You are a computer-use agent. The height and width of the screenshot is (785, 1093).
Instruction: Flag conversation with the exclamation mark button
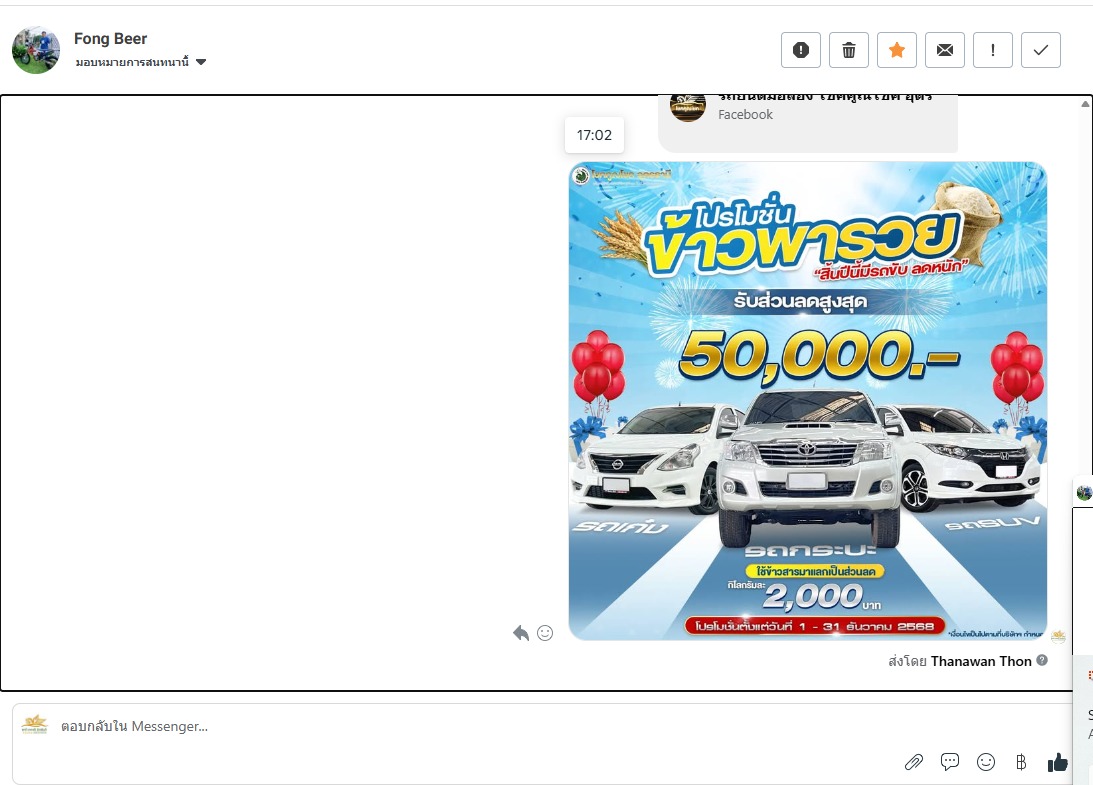(x=993, y=50)
